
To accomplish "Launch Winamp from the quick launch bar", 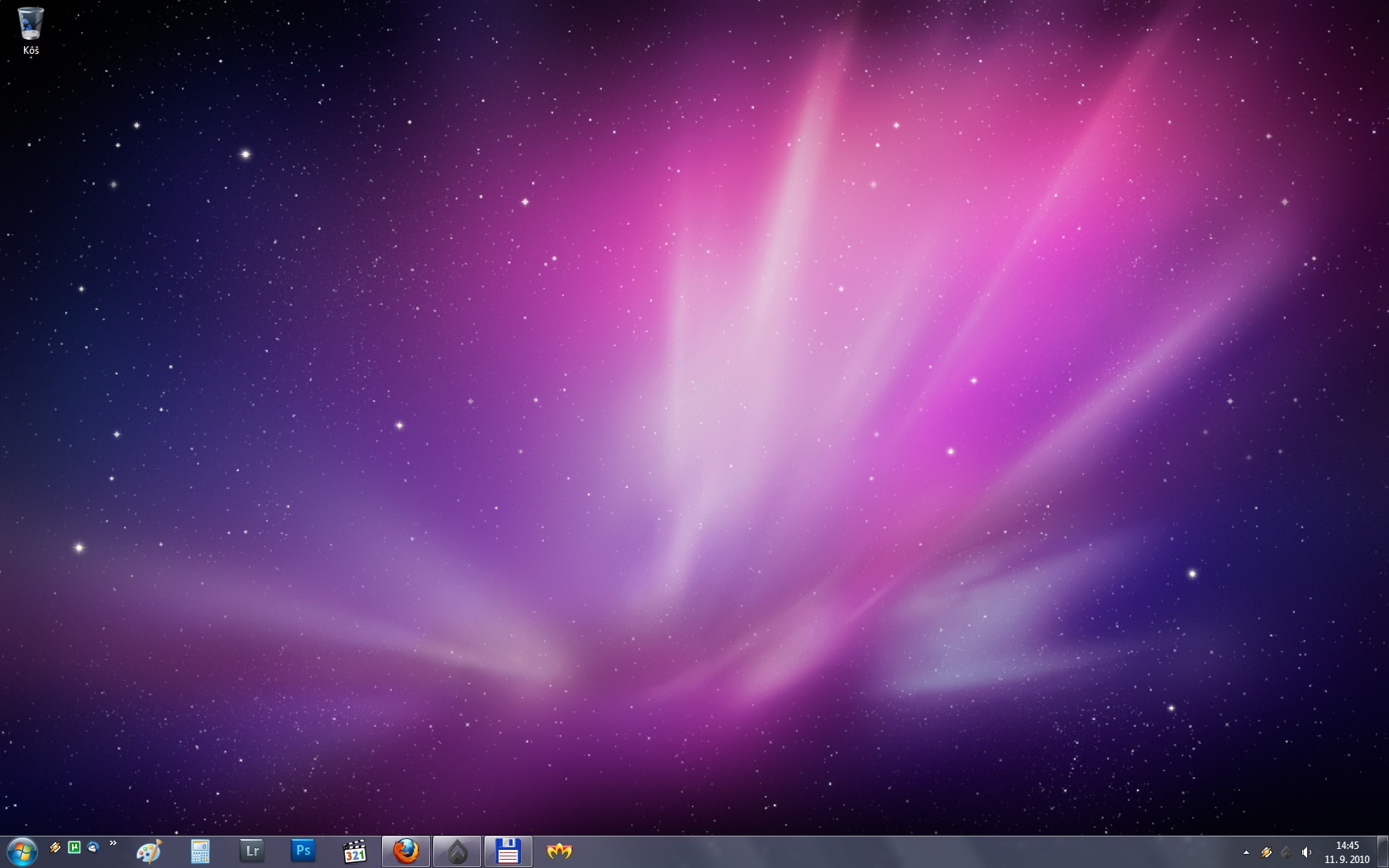I will point(55,847).
